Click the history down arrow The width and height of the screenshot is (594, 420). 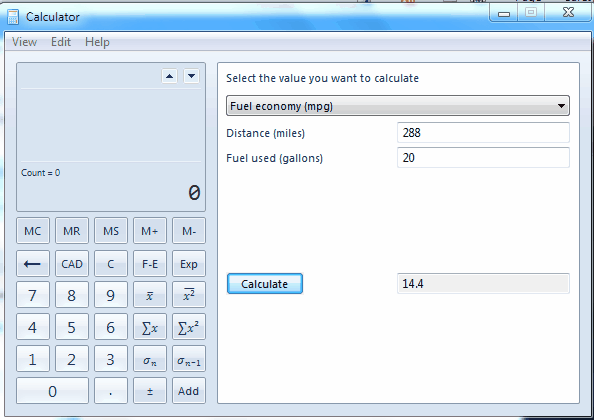[192, 76]
